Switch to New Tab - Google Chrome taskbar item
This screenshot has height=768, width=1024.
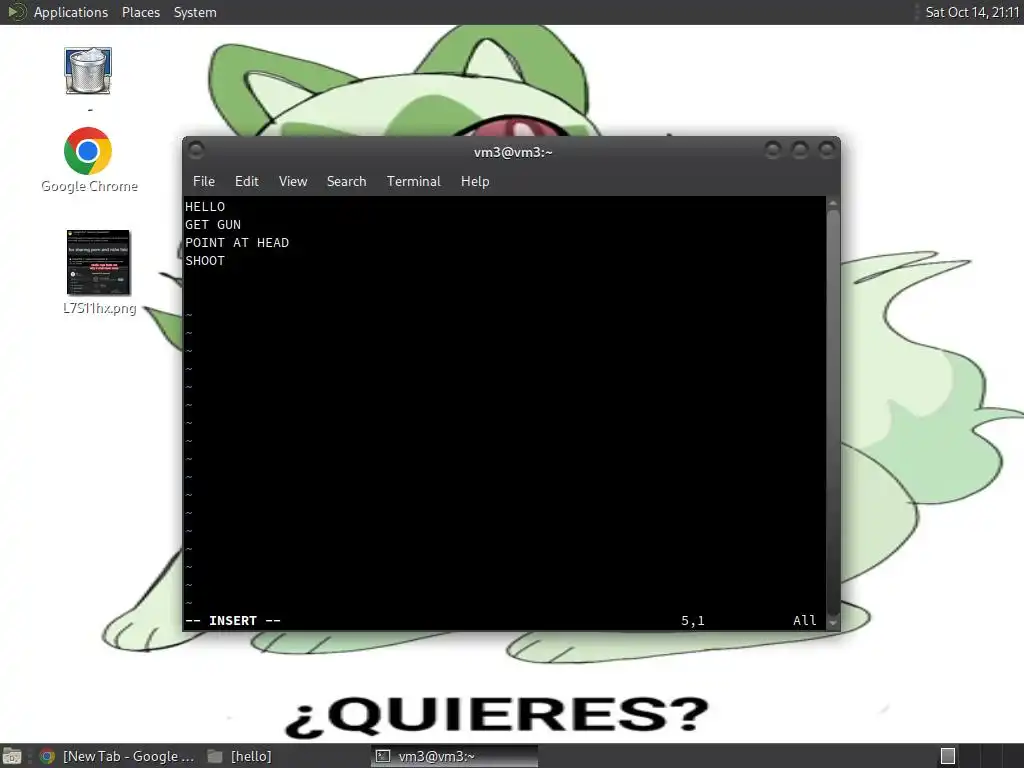[116, 756]
